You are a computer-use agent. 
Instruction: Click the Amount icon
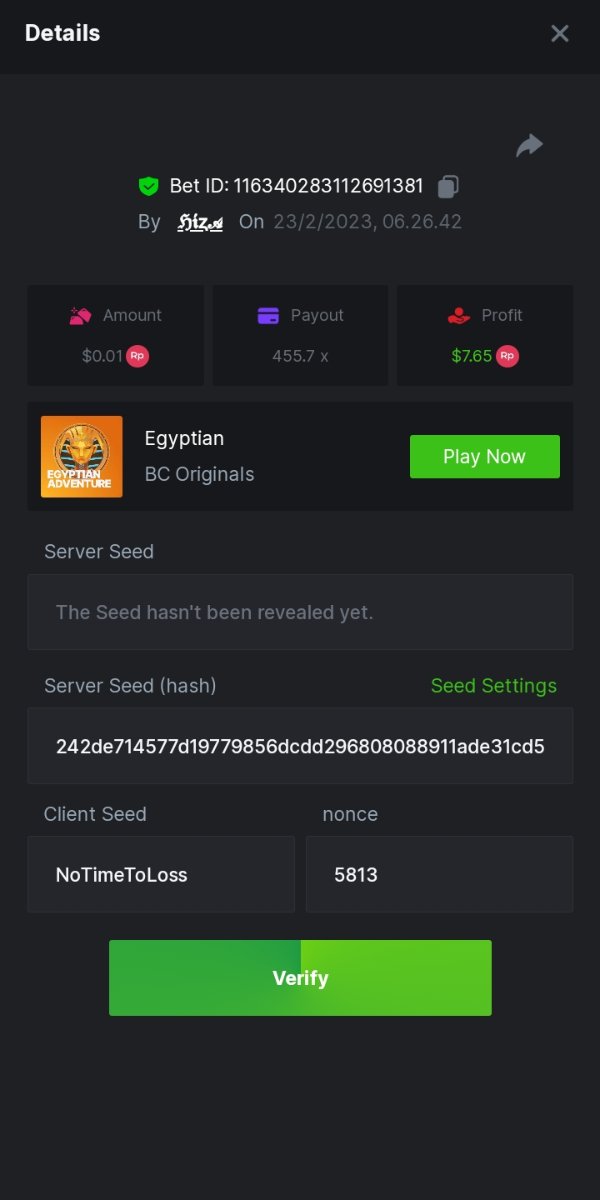pyautogui.click(x=80, y=316)
